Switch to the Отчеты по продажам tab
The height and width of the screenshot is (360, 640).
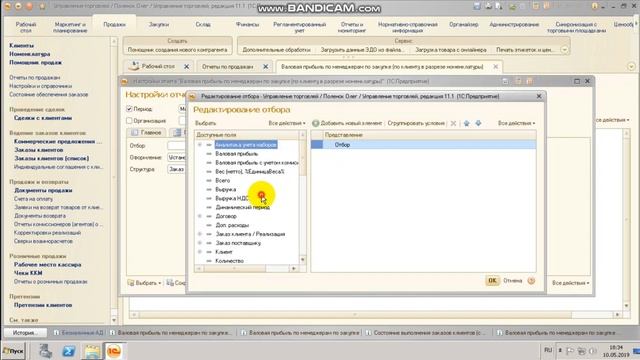tap(227, 67)
